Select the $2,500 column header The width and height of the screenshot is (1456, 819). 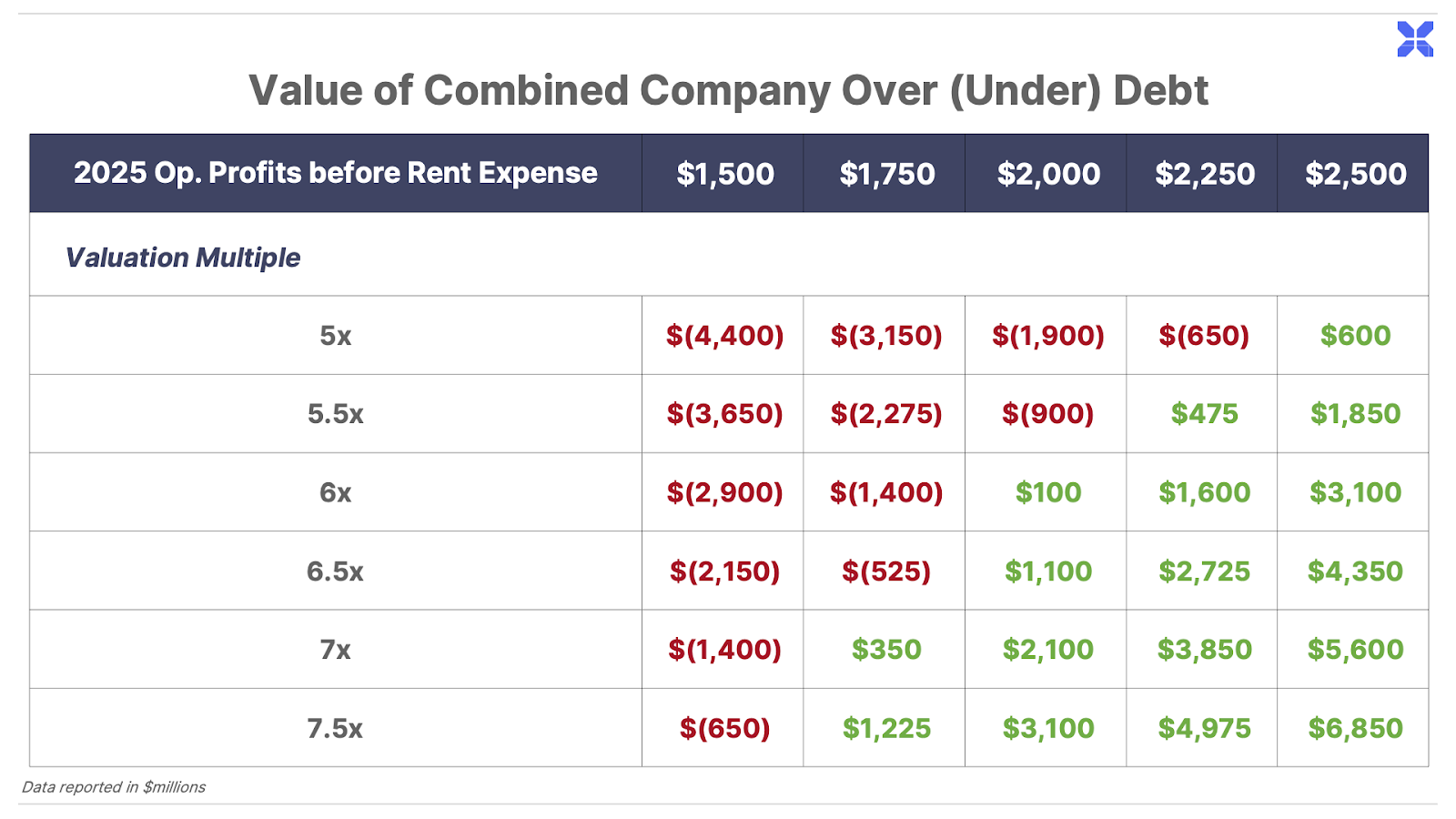pos(1355,174)
